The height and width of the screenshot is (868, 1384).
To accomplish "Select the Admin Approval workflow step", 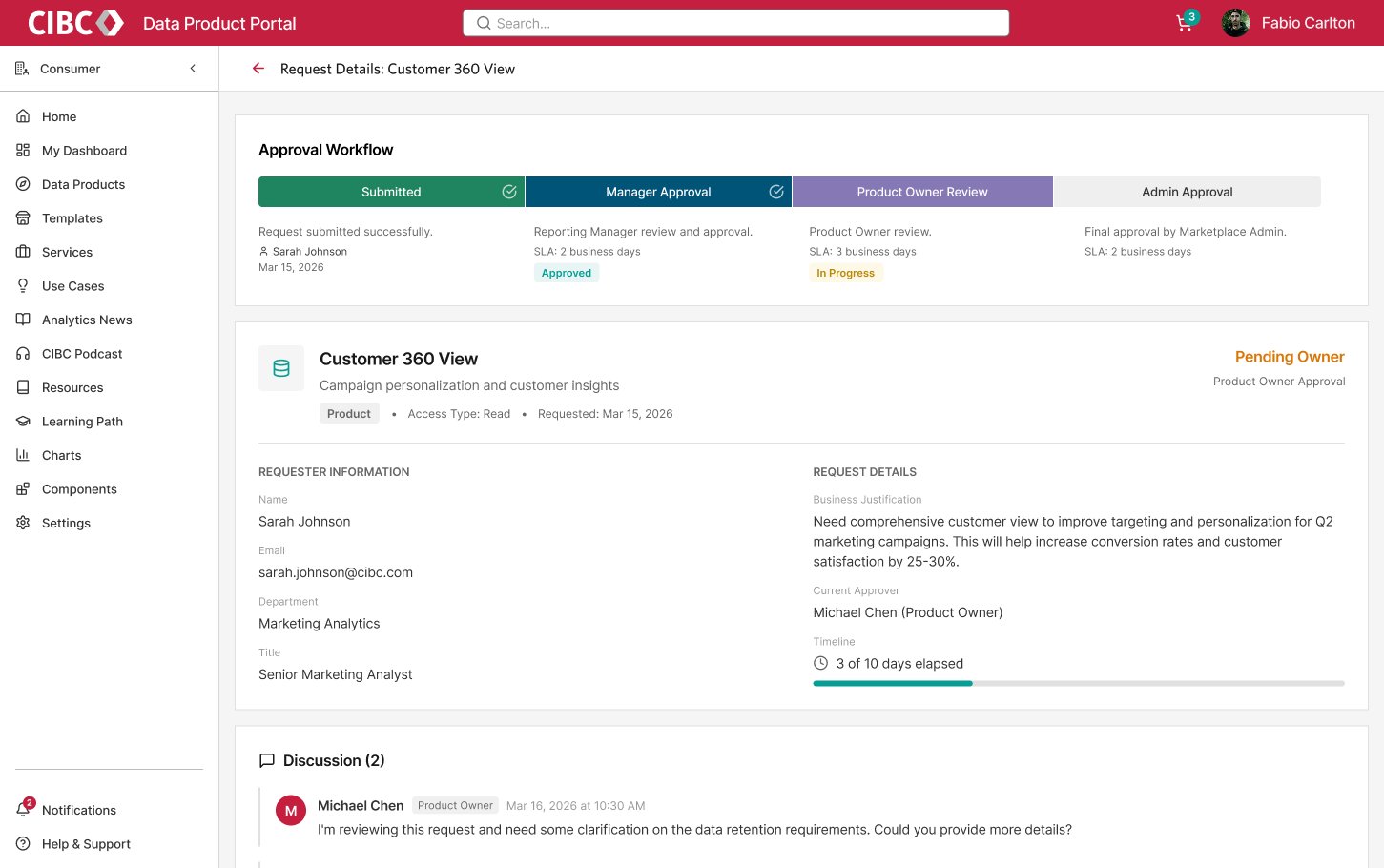I will click(1188, 192).
